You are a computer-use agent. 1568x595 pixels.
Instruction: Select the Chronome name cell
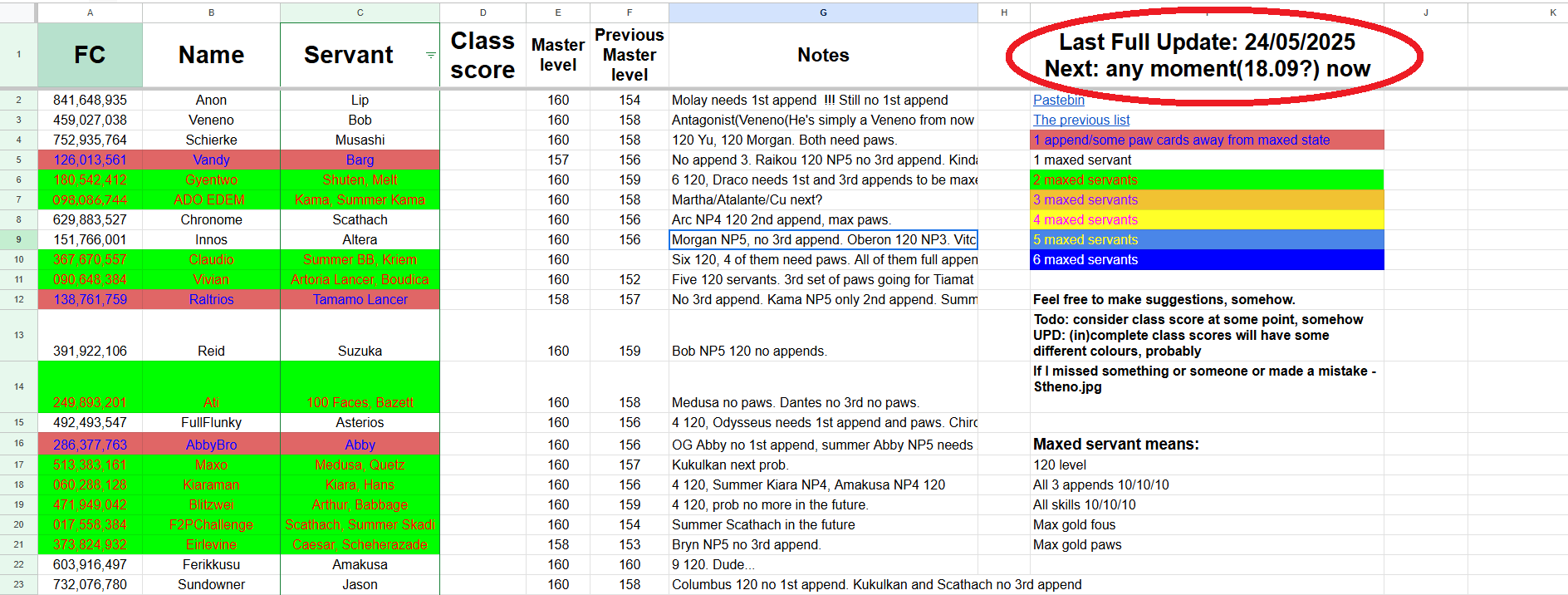pos(211,219)
